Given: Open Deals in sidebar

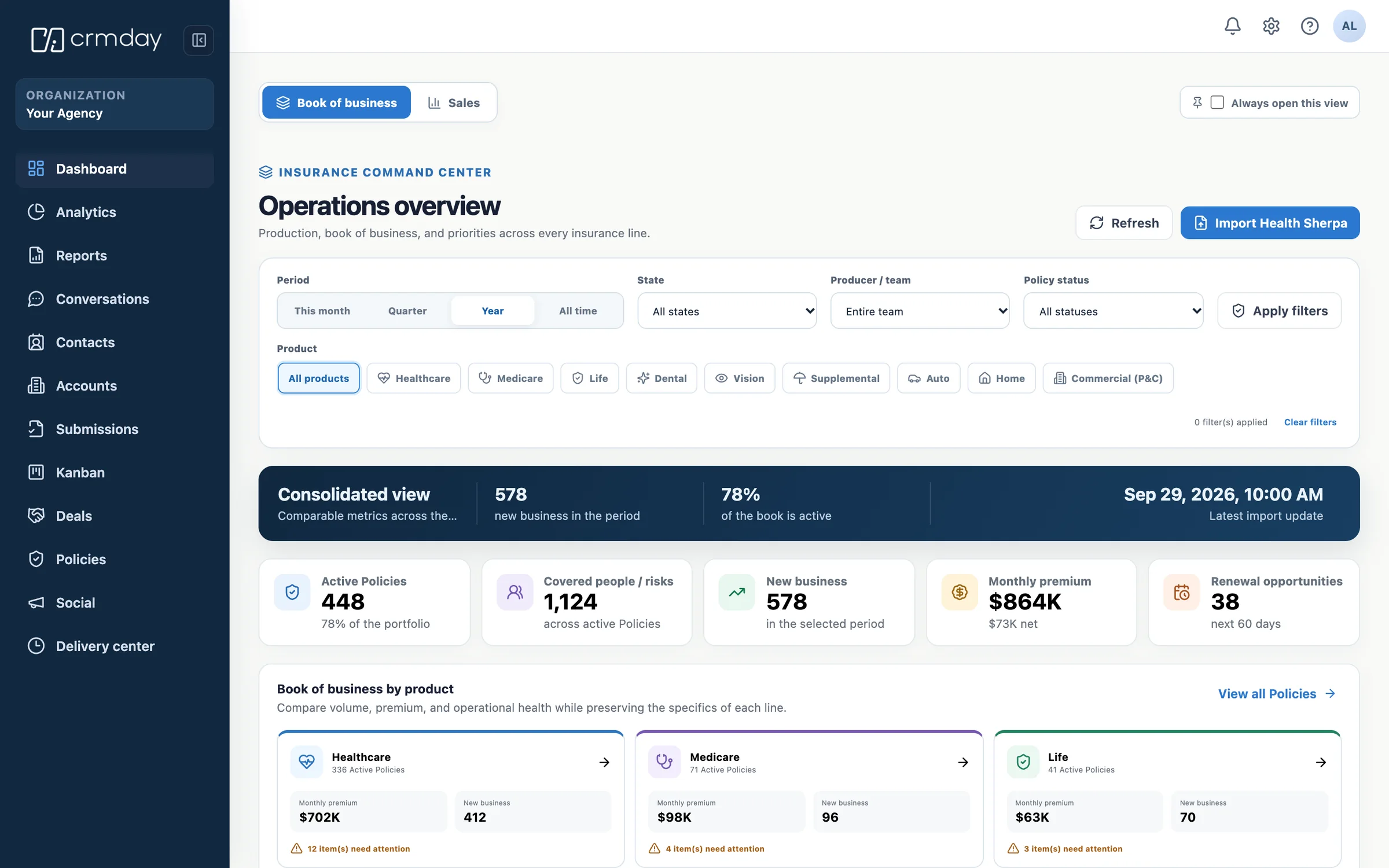Looking at the screenshot, I should [115, 516].
